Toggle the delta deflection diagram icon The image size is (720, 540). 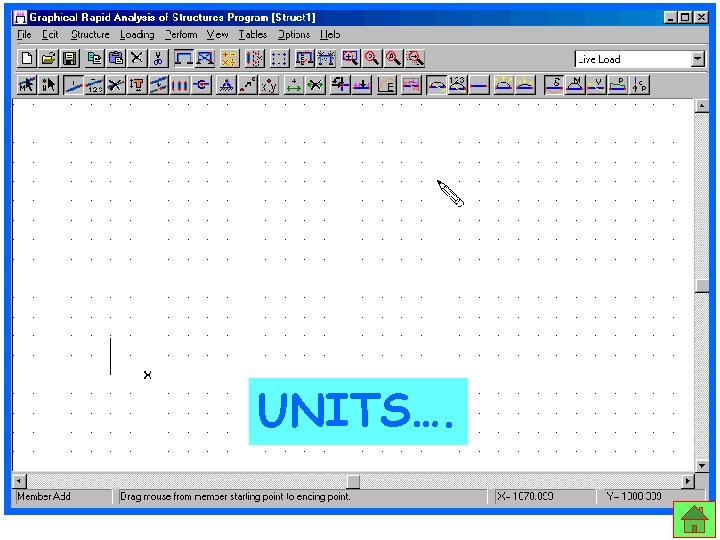[x=554, y=85]
